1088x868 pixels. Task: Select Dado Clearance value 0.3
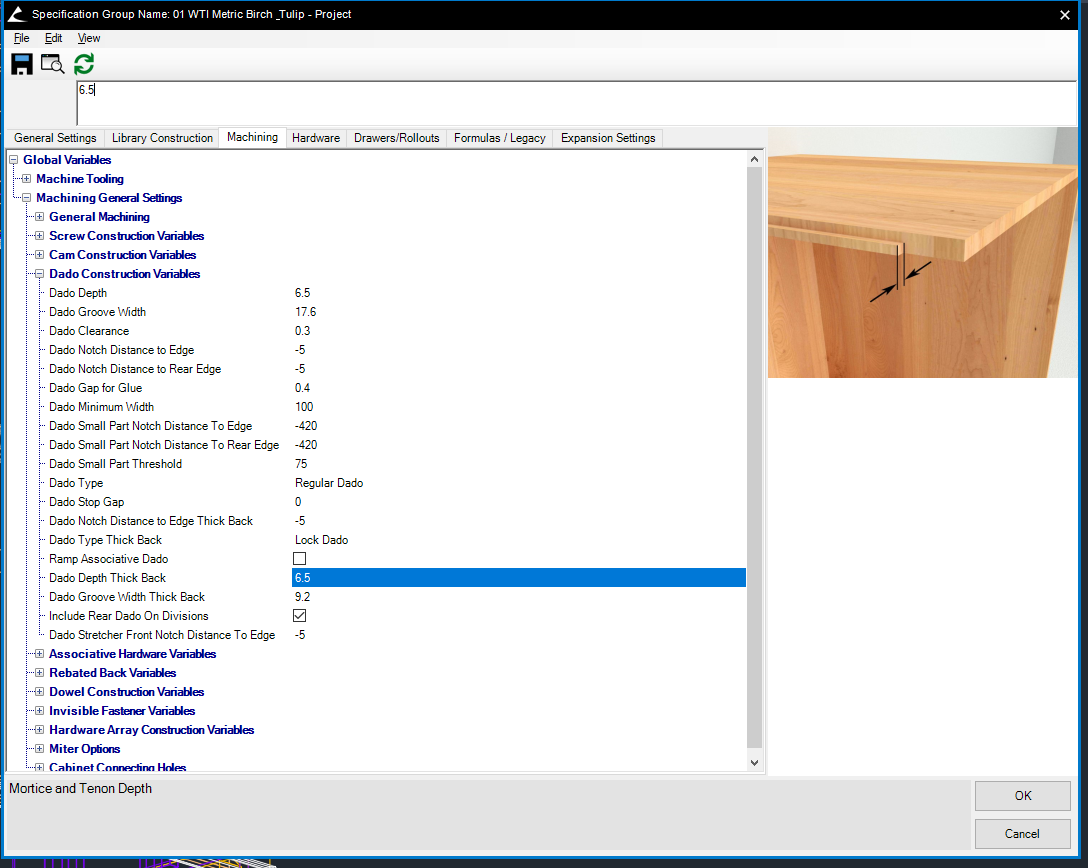[x=303, y=331]
